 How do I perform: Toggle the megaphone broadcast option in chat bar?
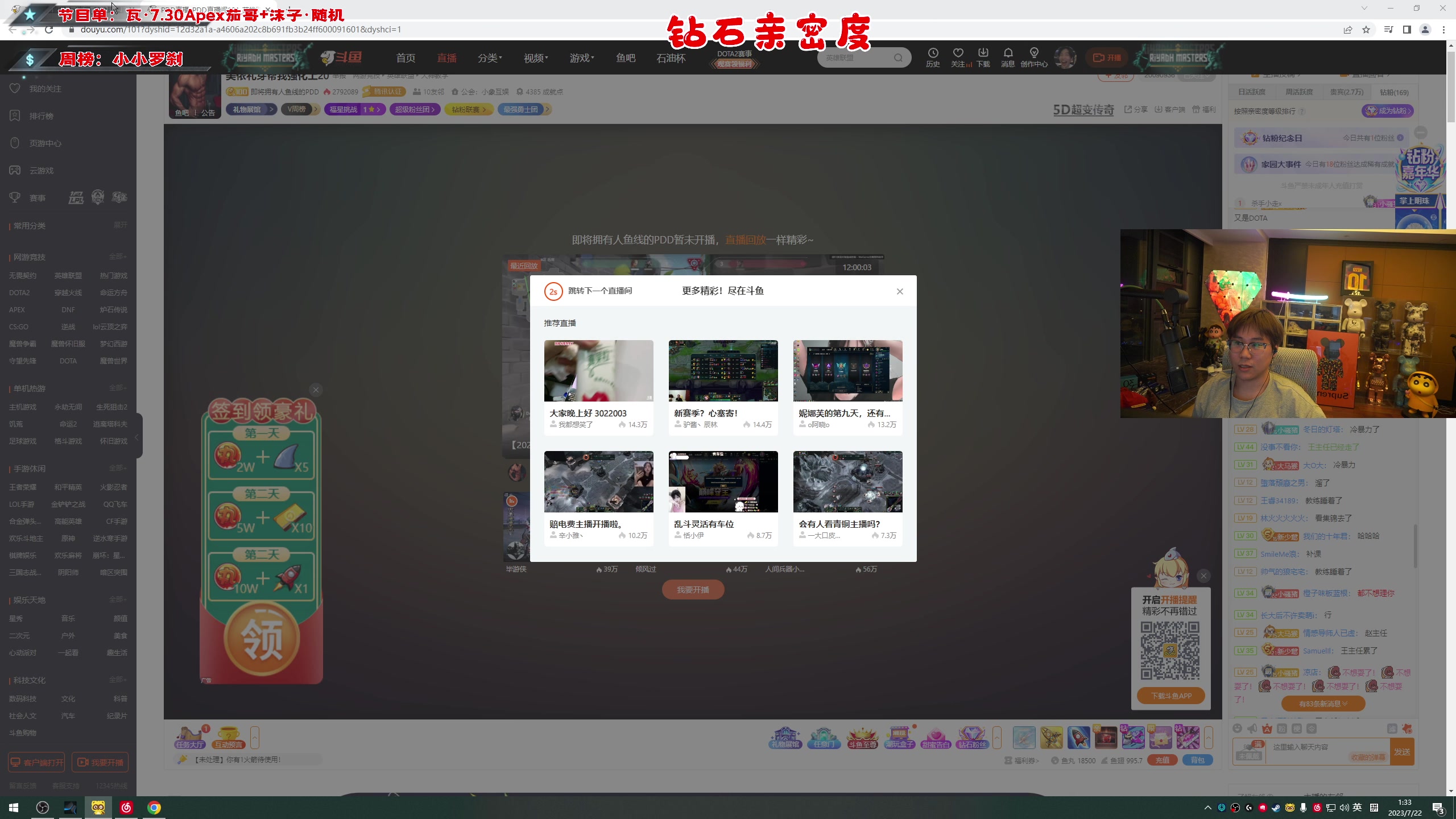click(1252, 729)
